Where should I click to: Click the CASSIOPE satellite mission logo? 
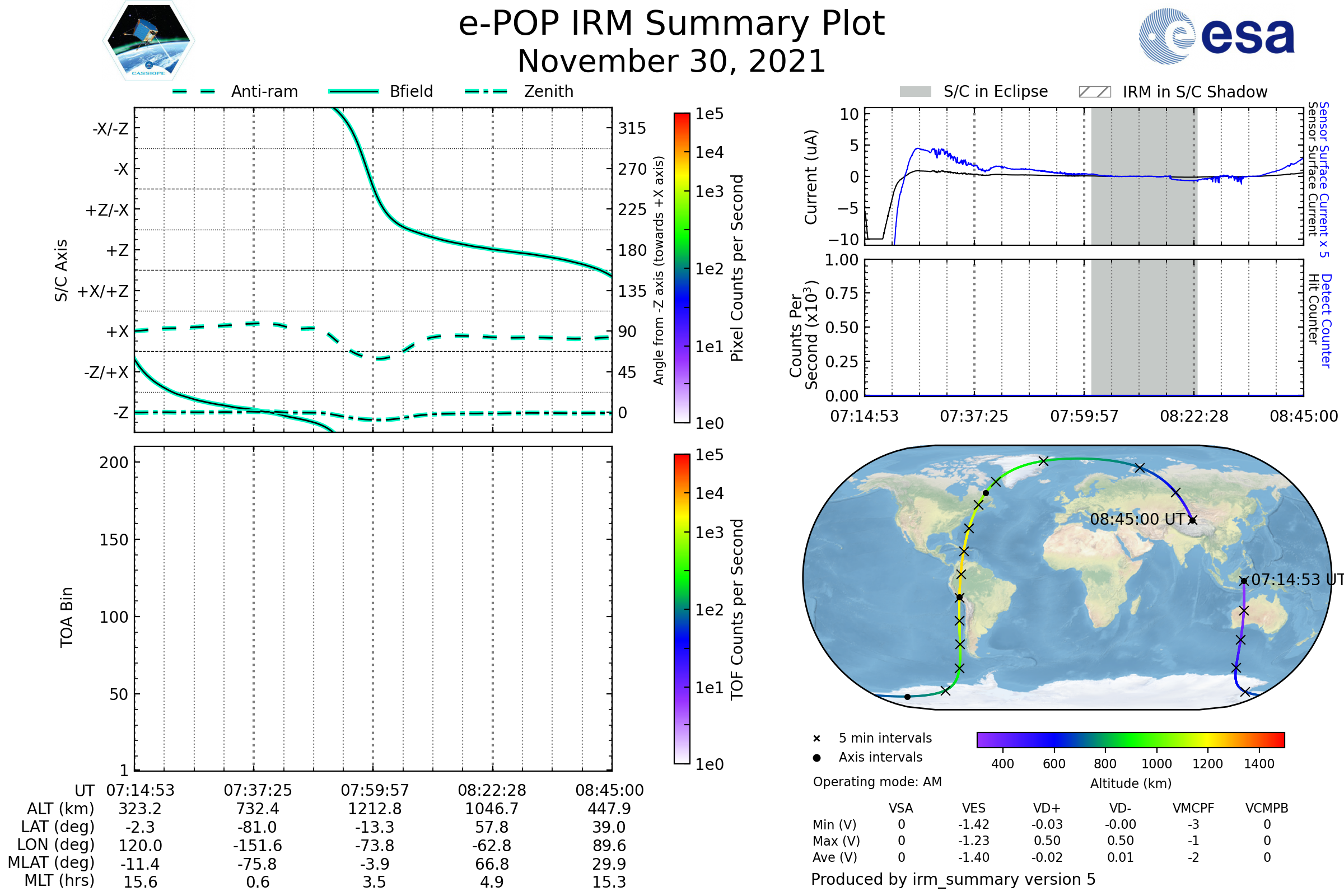tap(148, 41)
